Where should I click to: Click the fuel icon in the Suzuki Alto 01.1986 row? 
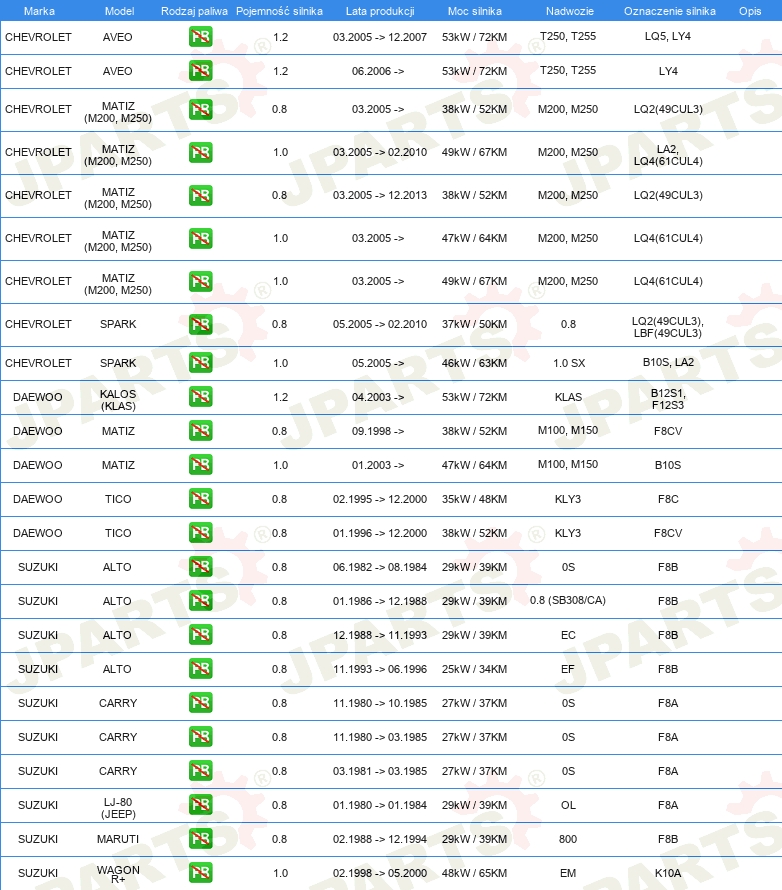tap(200, 601)
